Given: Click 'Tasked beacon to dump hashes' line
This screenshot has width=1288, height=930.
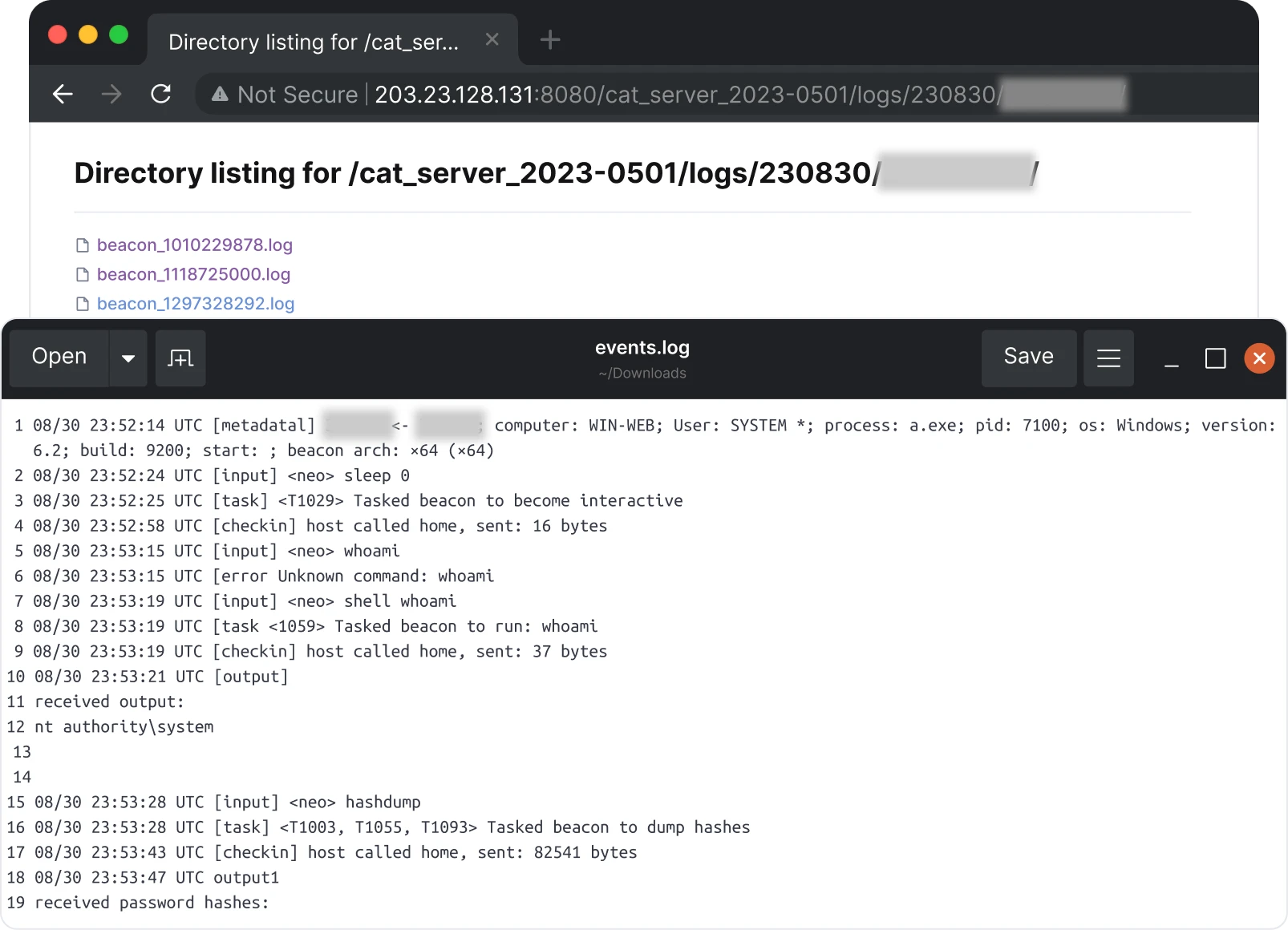Looking at the screenshot, I should [x=618, y=827].
